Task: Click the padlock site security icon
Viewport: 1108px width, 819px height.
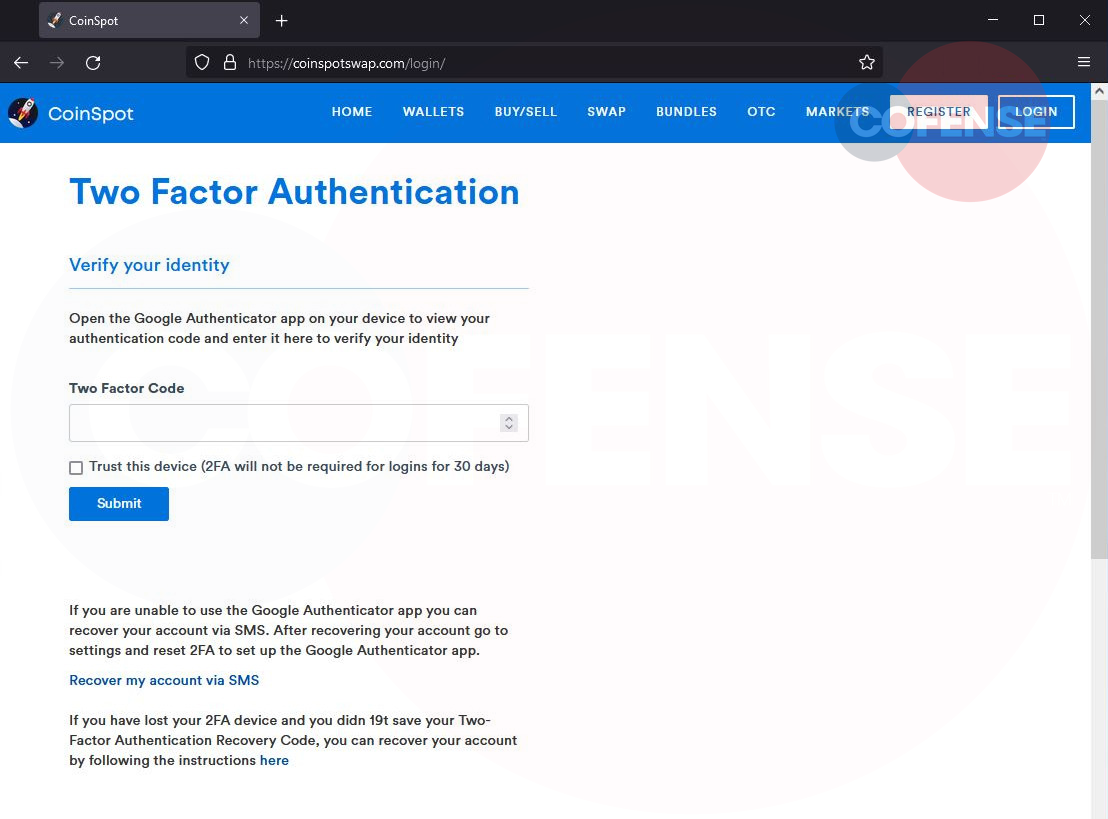Action: (x=229, y=62)
